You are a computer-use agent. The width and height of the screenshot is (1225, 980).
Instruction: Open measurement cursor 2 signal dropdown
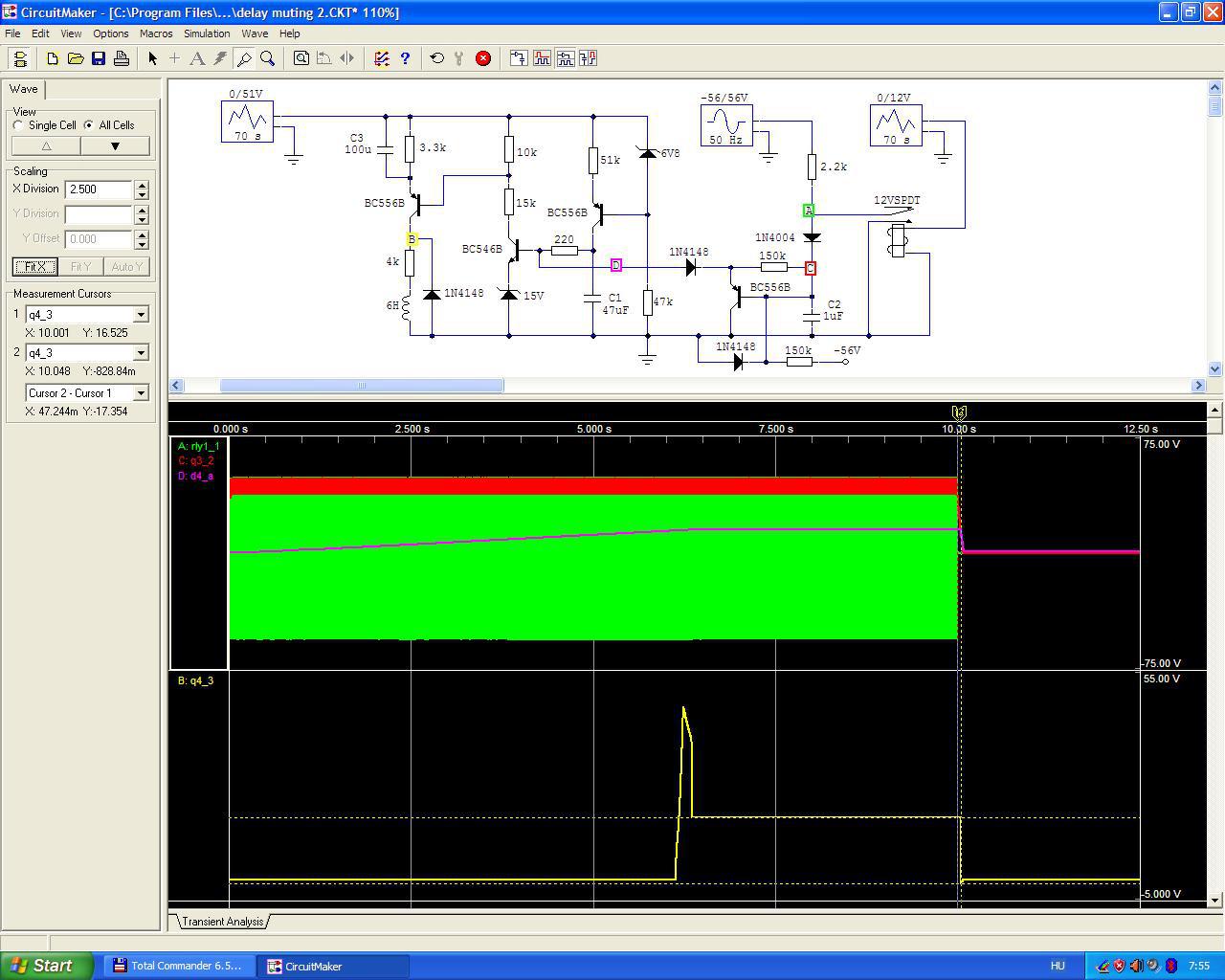[141, 353]
